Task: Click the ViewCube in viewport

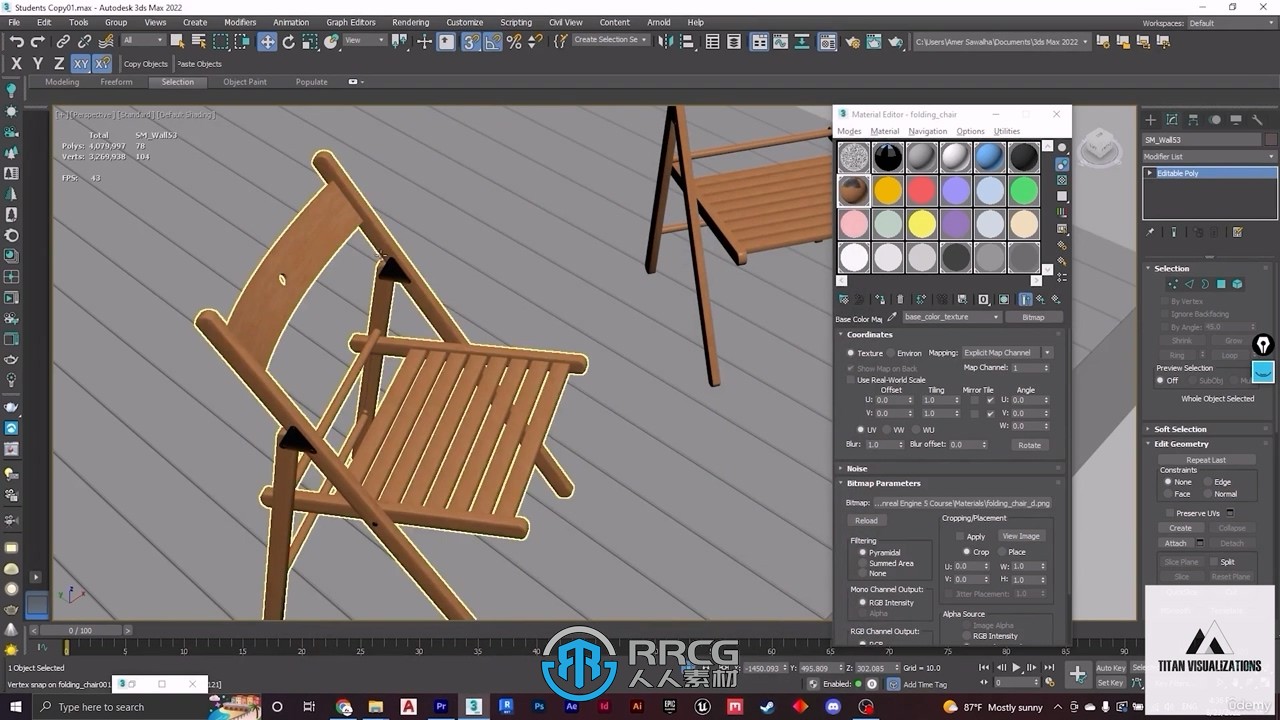Action: 1100,149
